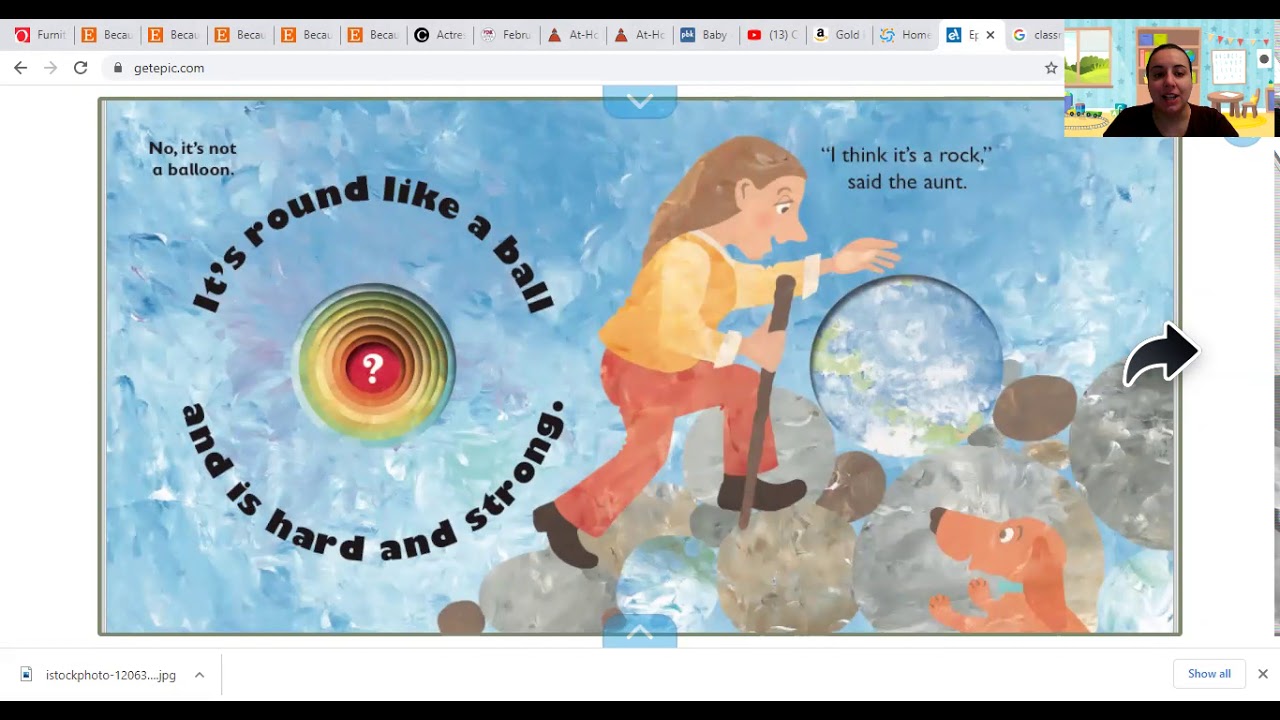Viewport: 1280px width, 720px height.
Task: Reveal the hidden answer via the red question mark
Action: click(373, 368)
